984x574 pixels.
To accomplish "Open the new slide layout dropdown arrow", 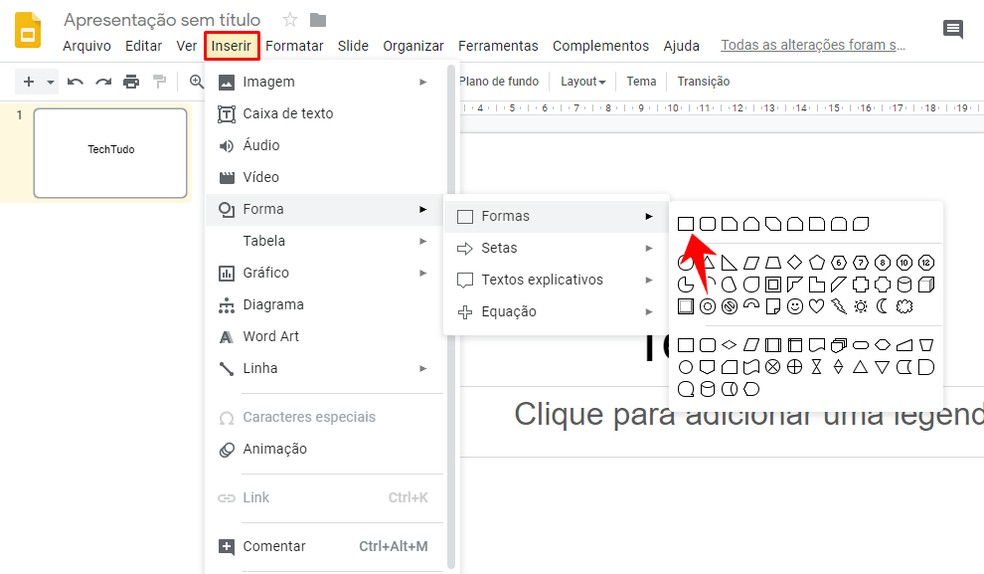I will pyautogui.click(x=50, y=82).
